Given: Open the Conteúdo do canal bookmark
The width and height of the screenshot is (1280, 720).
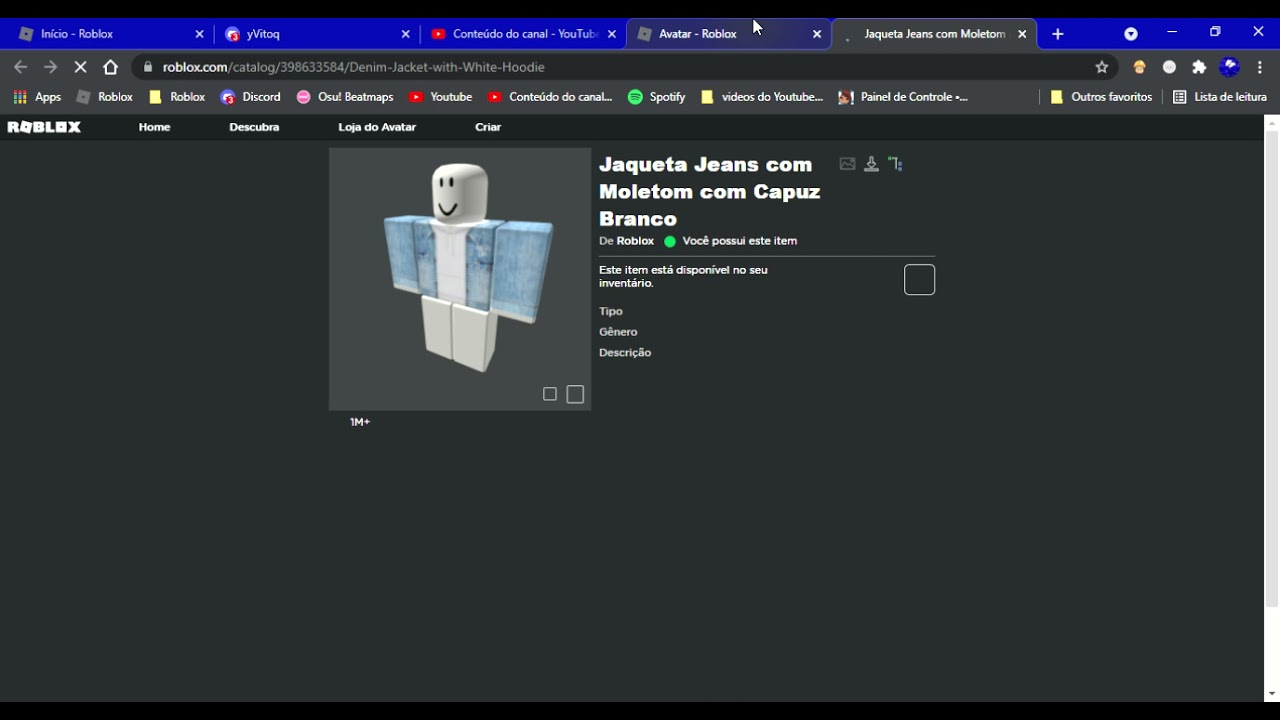Looking at the screenshot, I should [x=550, y=97].
